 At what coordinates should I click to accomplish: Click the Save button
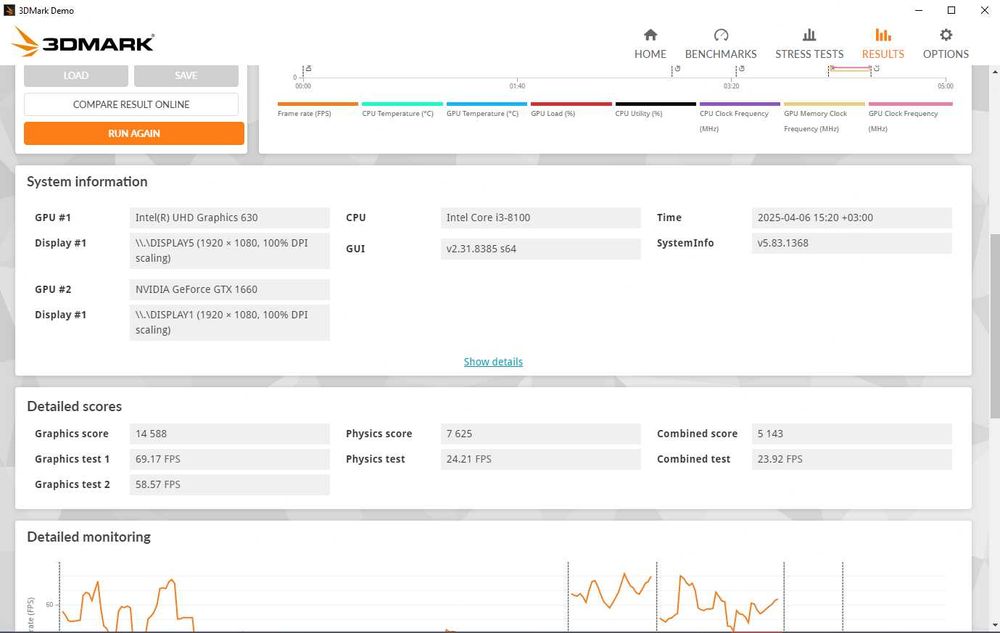[x=186, y=75]
